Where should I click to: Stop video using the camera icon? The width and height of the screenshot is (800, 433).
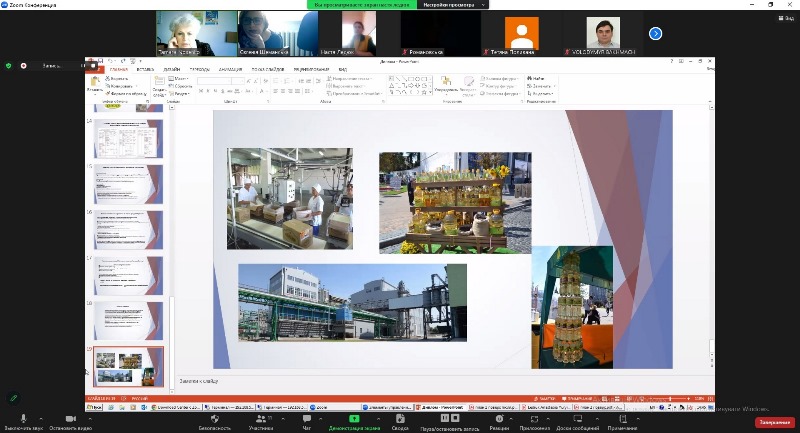click(70, 417)
